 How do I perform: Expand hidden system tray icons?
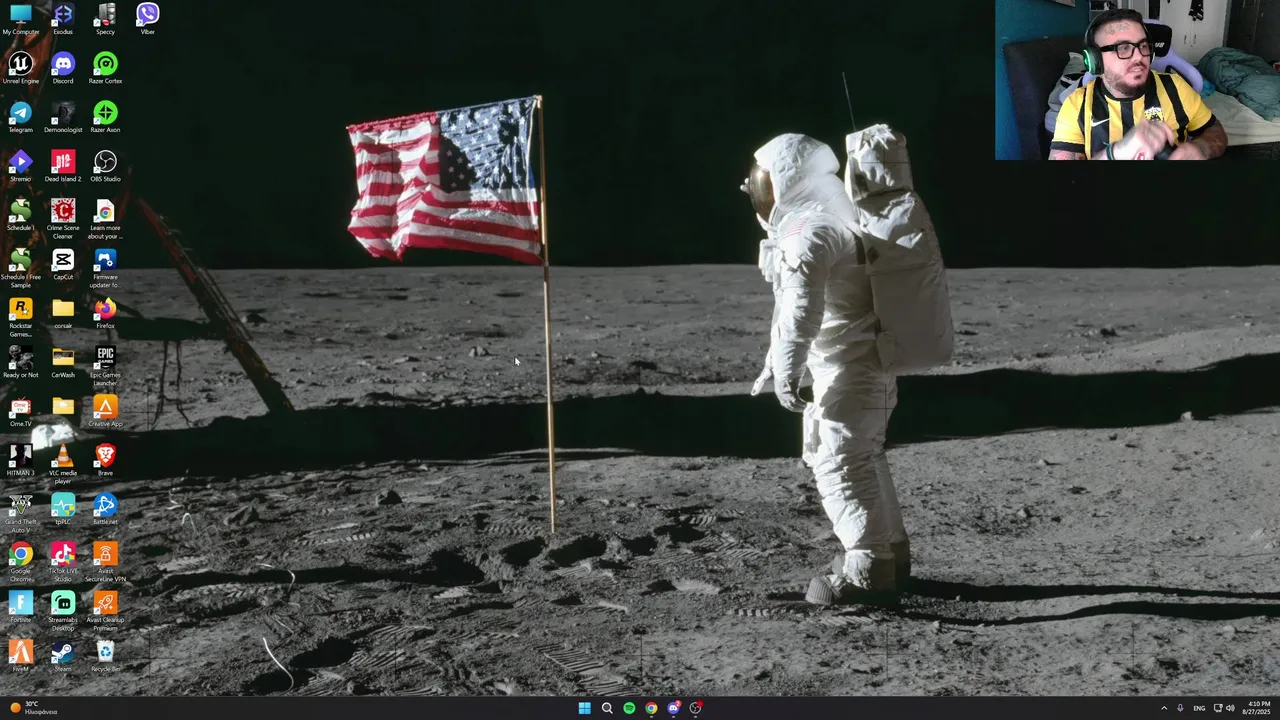[1164, 708]
